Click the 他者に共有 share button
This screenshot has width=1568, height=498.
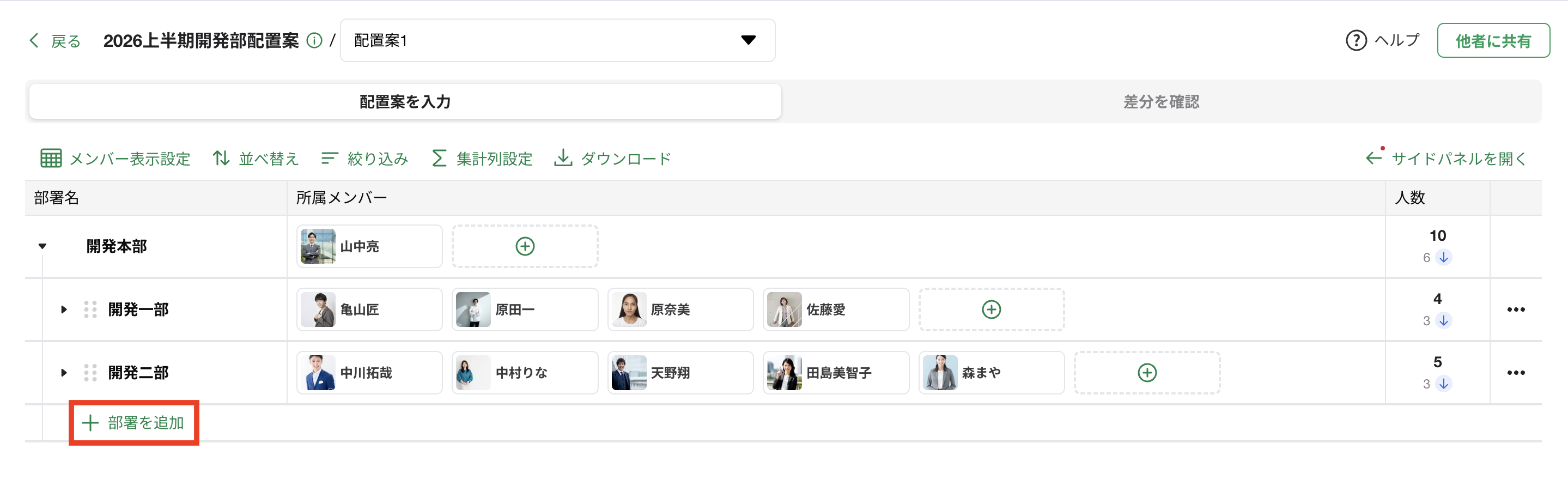(1492, 41)
